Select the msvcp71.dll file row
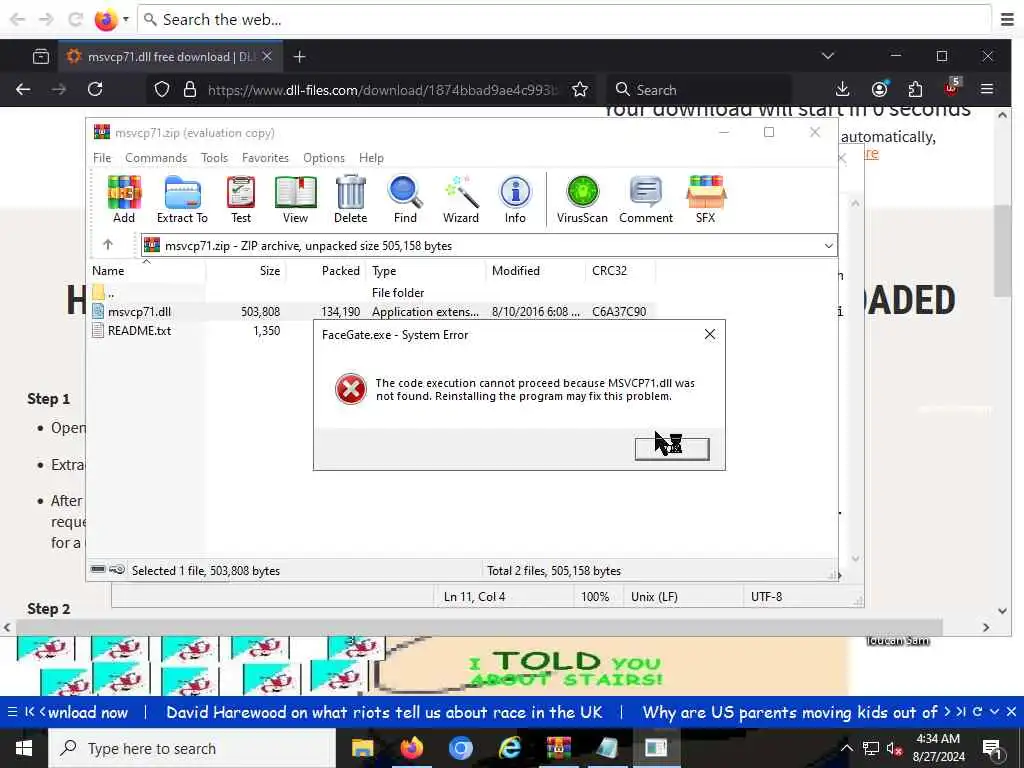This screenshot has height=768, width=1024. click(372, 312)
